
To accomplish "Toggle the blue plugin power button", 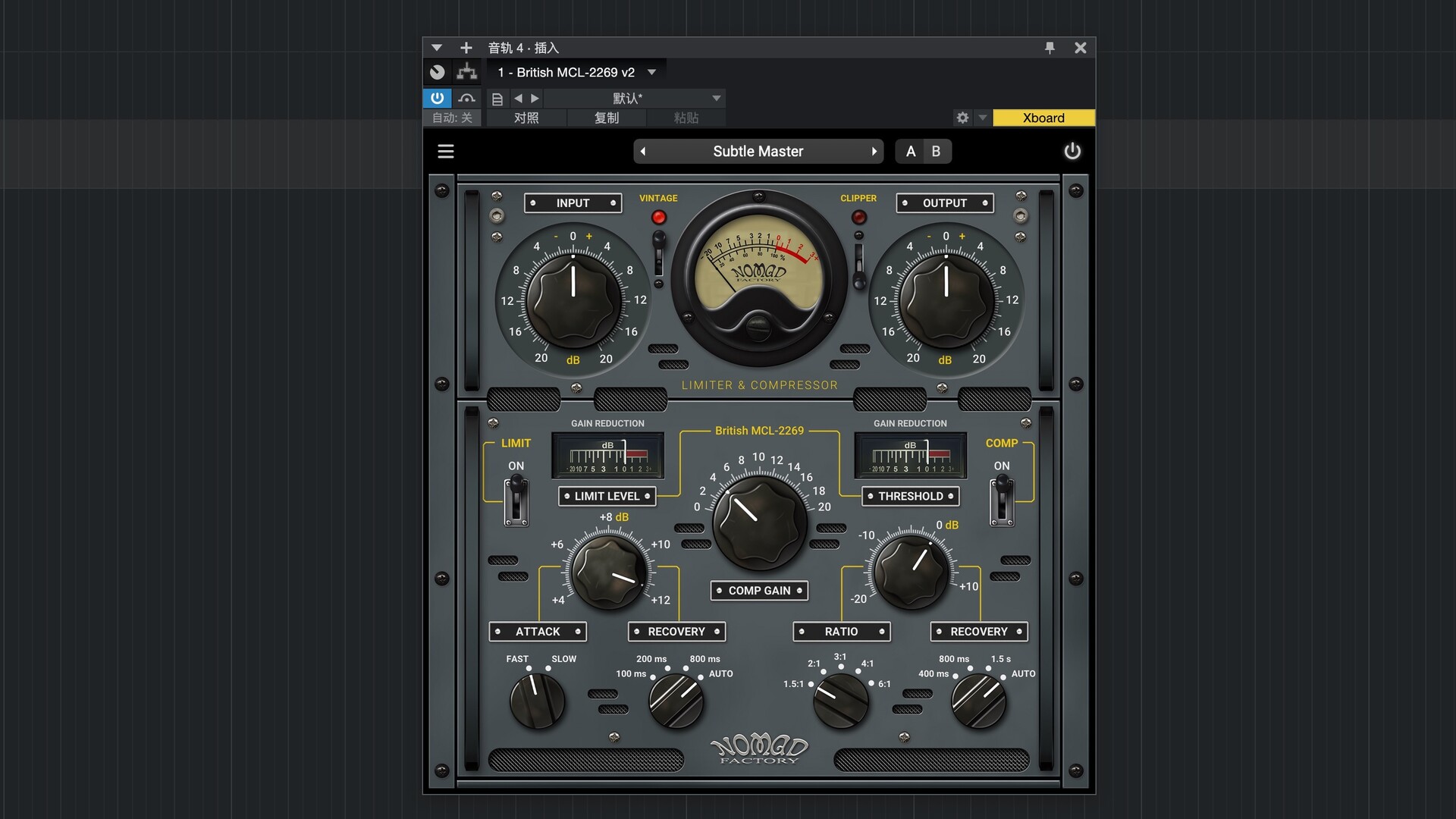I will coord(438,98).
